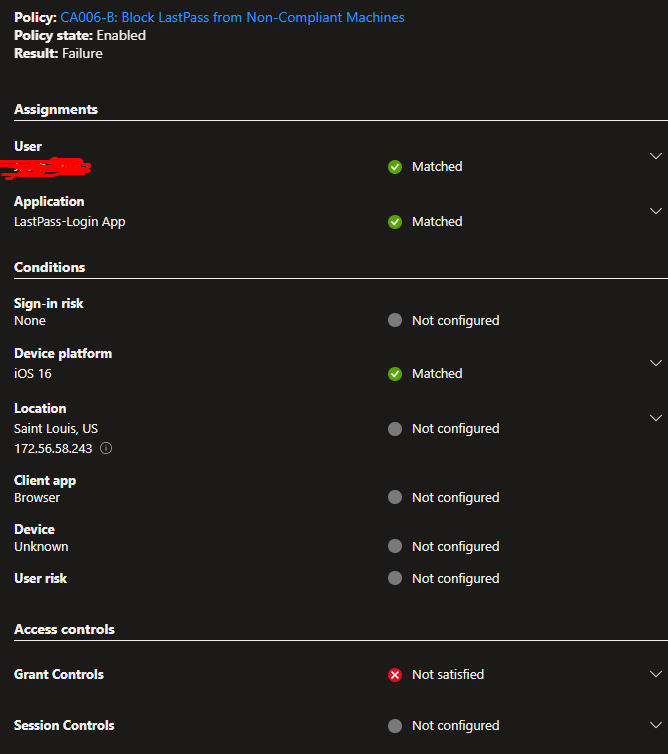668x754 pixels.
Task: Click the gray status icon for Device
Action: (x=395, y=546)
